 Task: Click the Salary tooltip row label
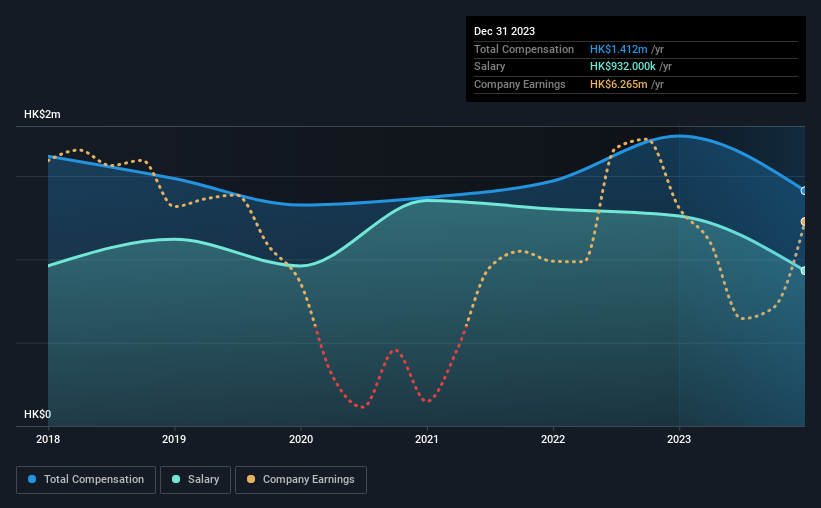pyautogui.click(x=490, y=67)
